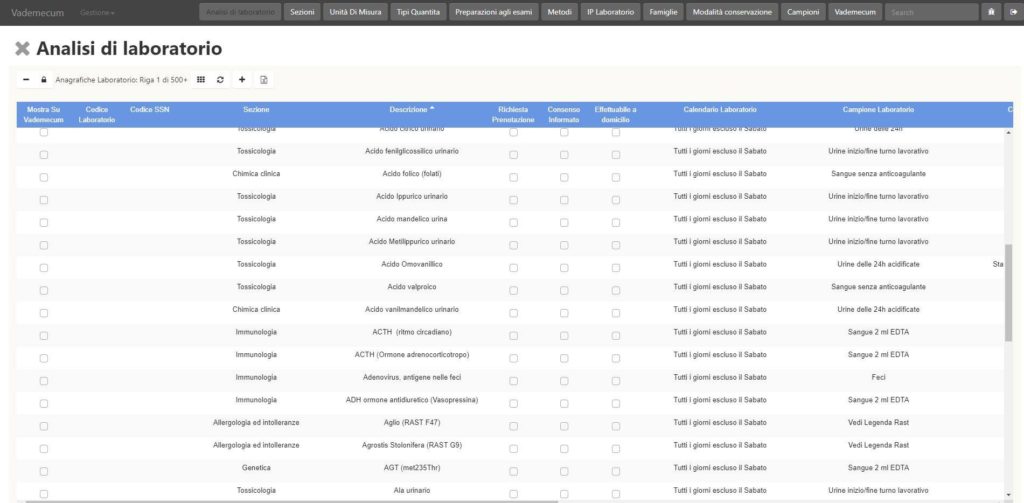Refresh the laboratory records list
The height and width of the screenshot is (503, 1024).
tap(220, 79)
